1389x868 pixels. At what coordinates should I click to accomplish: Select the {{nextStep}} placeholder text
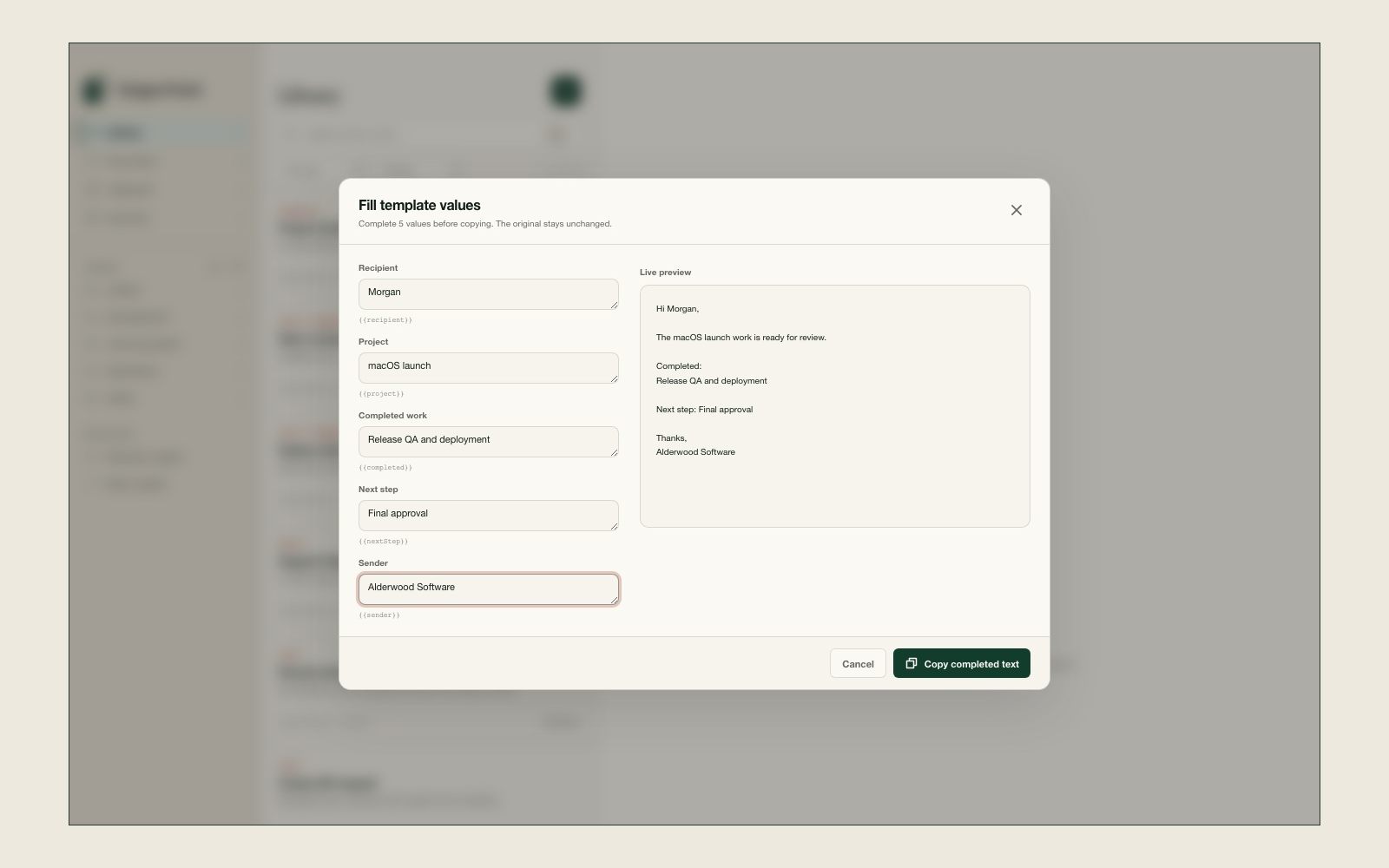coord(383,542)
